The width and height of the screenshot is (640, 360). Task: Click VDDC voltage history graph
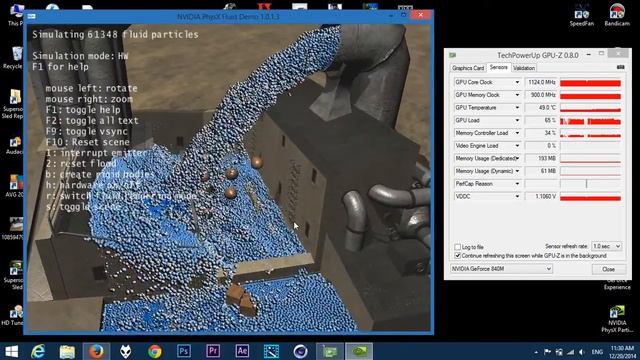coord(590,197)
